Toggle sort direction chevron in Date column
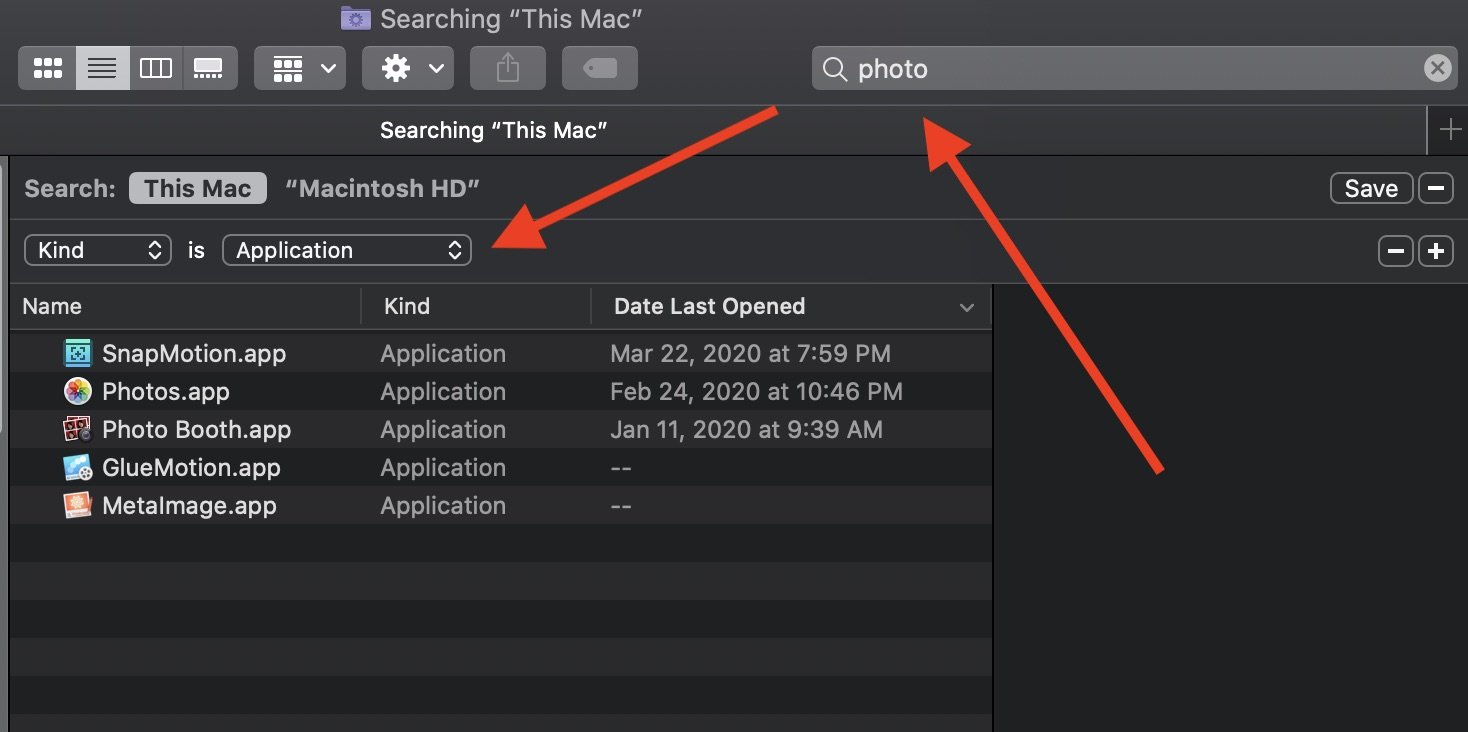Viewport: 1468px width, 732px height. [x=966, y=308]
